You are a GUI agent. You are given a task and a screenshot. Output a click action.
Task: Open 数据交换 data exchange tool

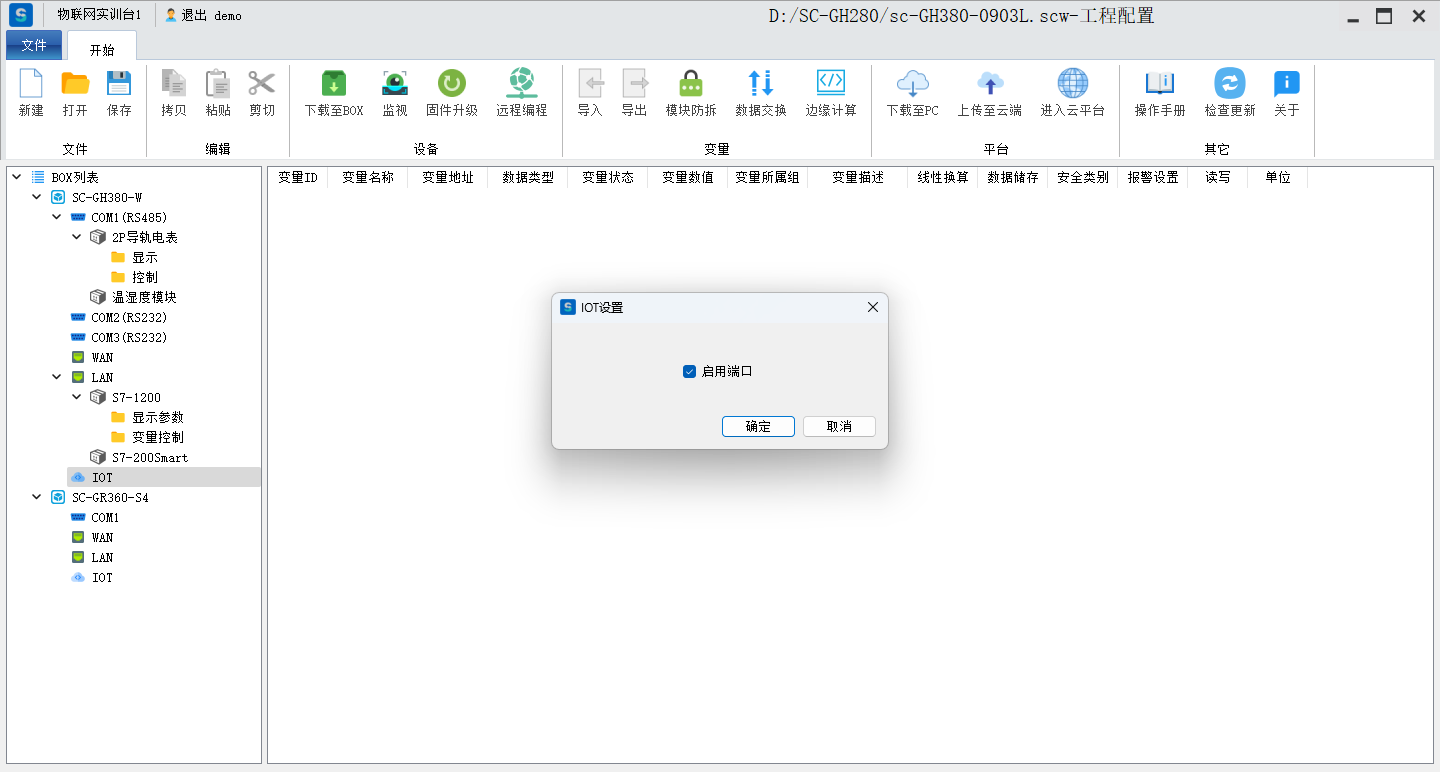[x=760, y=84]
